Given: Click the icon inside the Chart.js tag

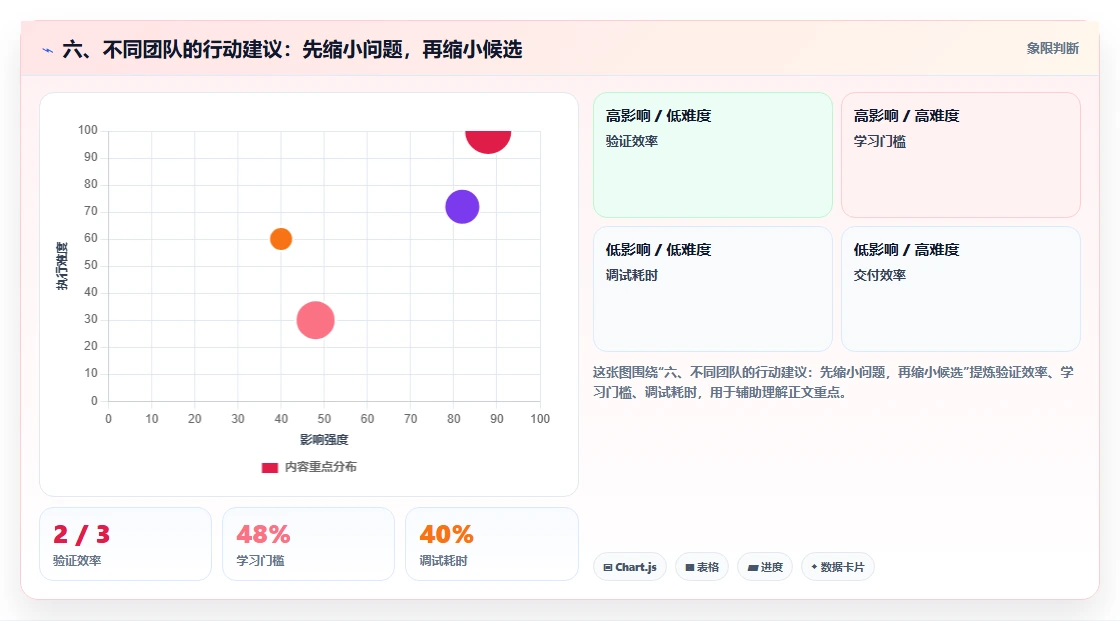Looking at the screenshot, I should [608, 567].
